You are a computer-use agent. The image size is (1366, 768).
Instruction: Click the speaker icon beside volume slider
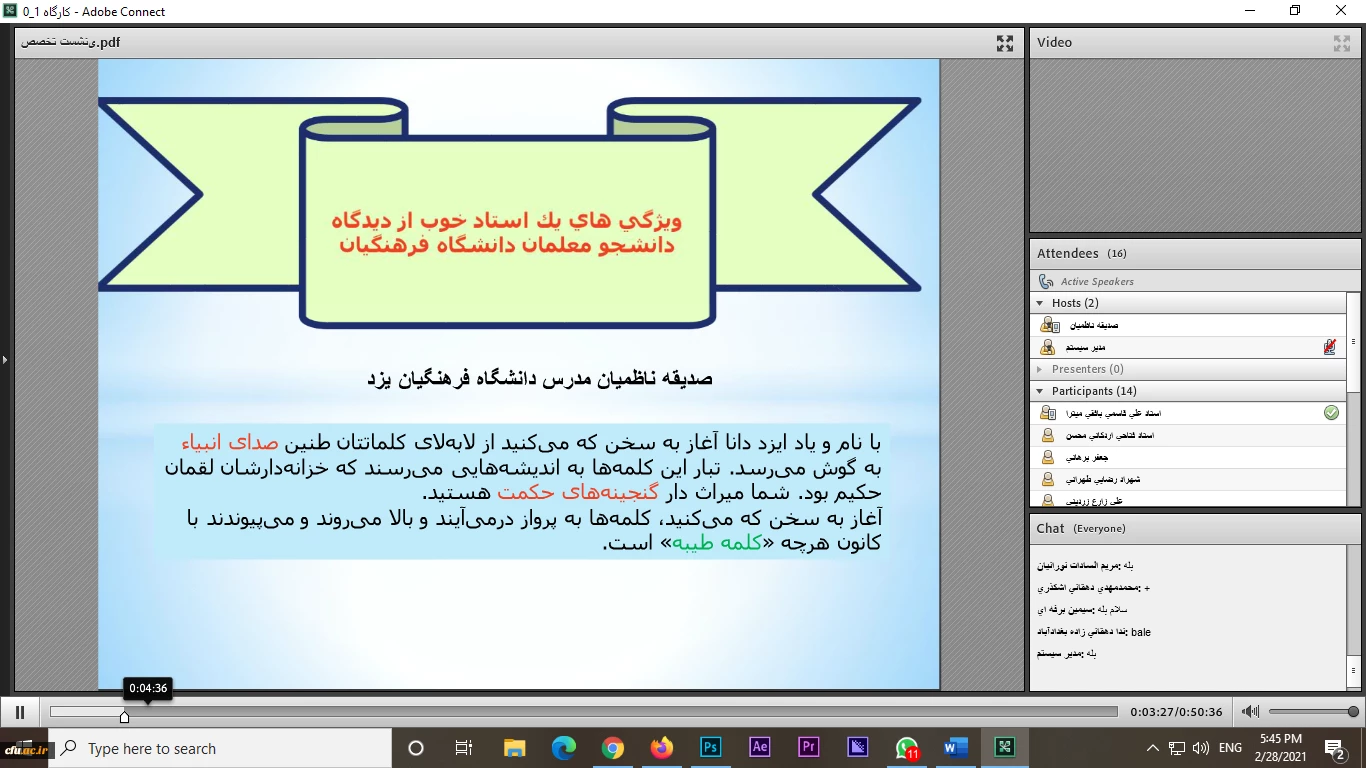point(1250,712)
